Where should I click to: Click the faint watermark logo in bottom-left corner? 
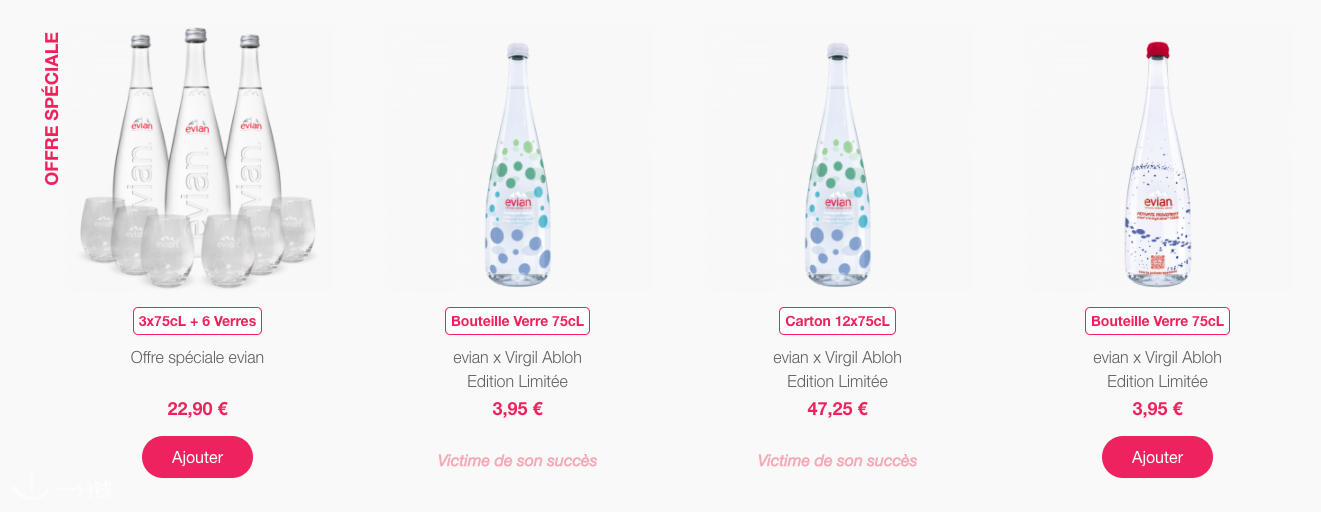click(62, 490)
